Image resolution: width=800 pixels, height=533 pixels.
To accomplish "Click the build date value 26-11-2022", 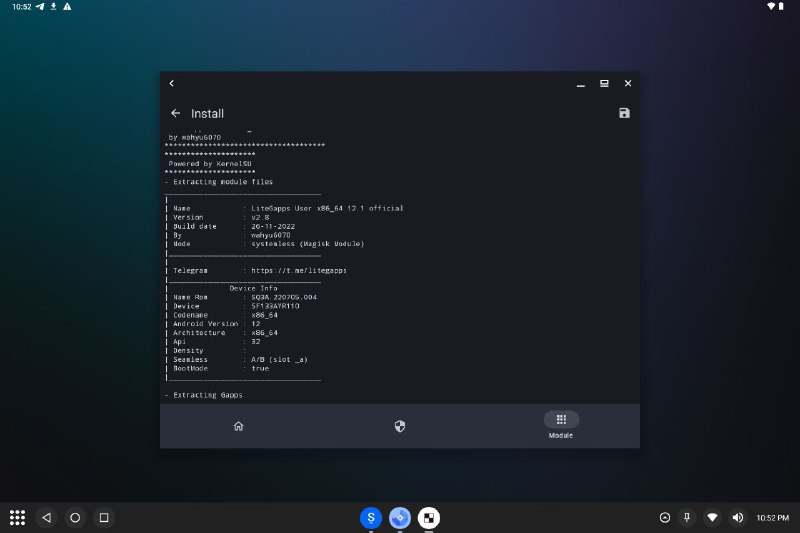I will (273, 226).
